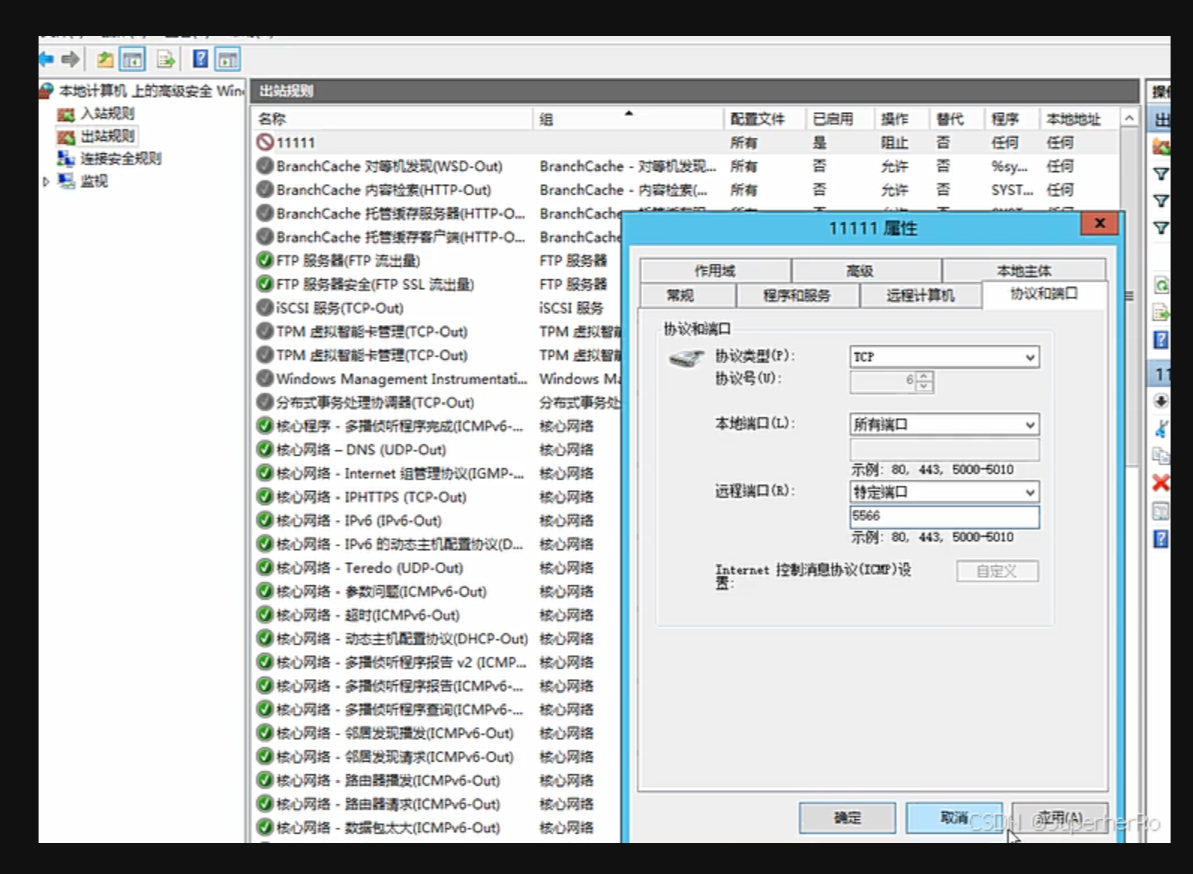Viewport: 1193px width, 874px height.
Task: Open the Help toolbar icon
Action: pyautogui.click(x=200, y=59)
